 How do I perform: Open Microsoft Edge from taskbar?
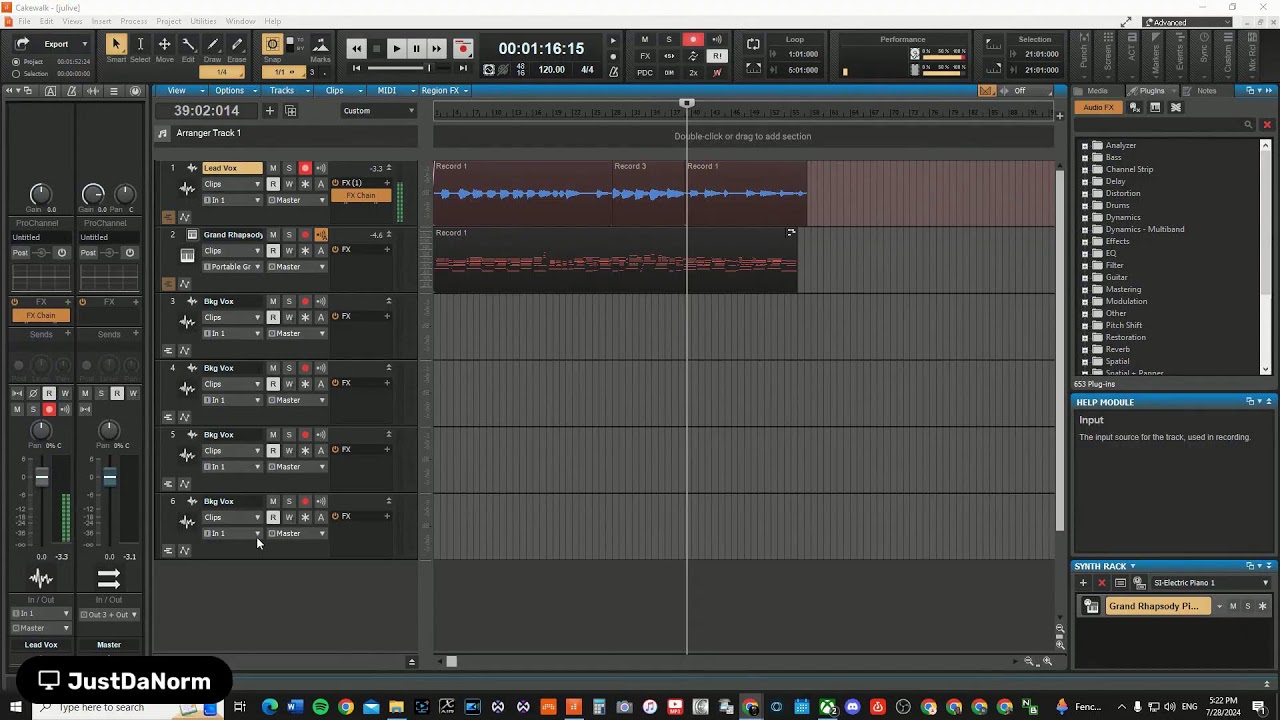coord(269,707)
